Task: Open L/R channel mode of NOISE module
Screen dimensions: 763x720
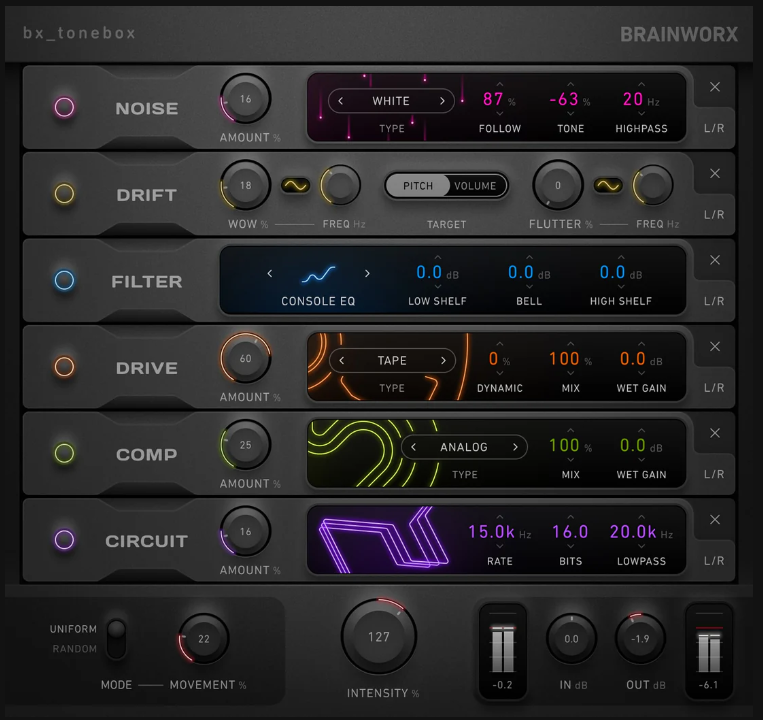Action: [714, 128]
